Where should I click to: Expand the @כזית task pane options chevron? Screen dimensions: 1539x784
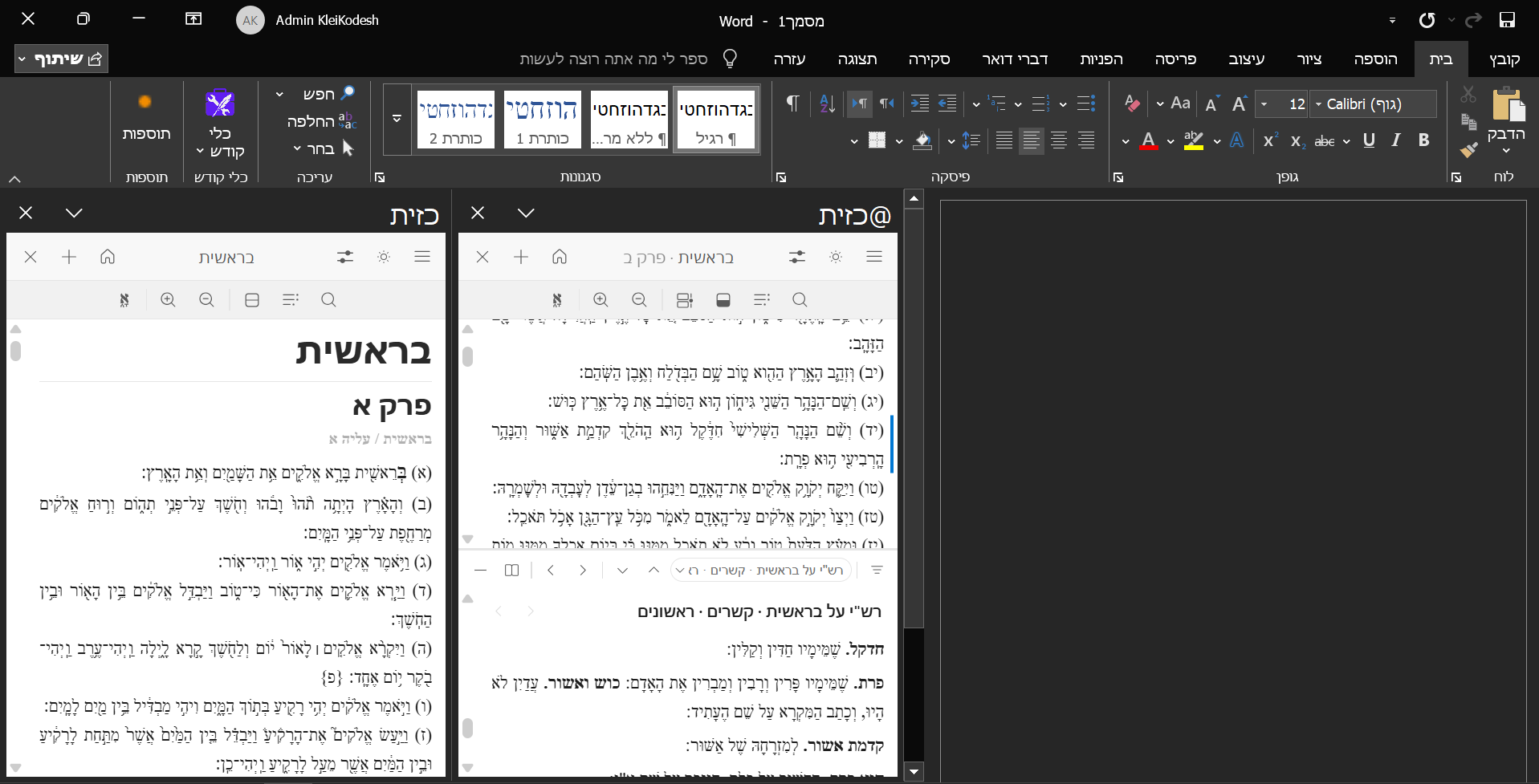(x=526, y=213)
